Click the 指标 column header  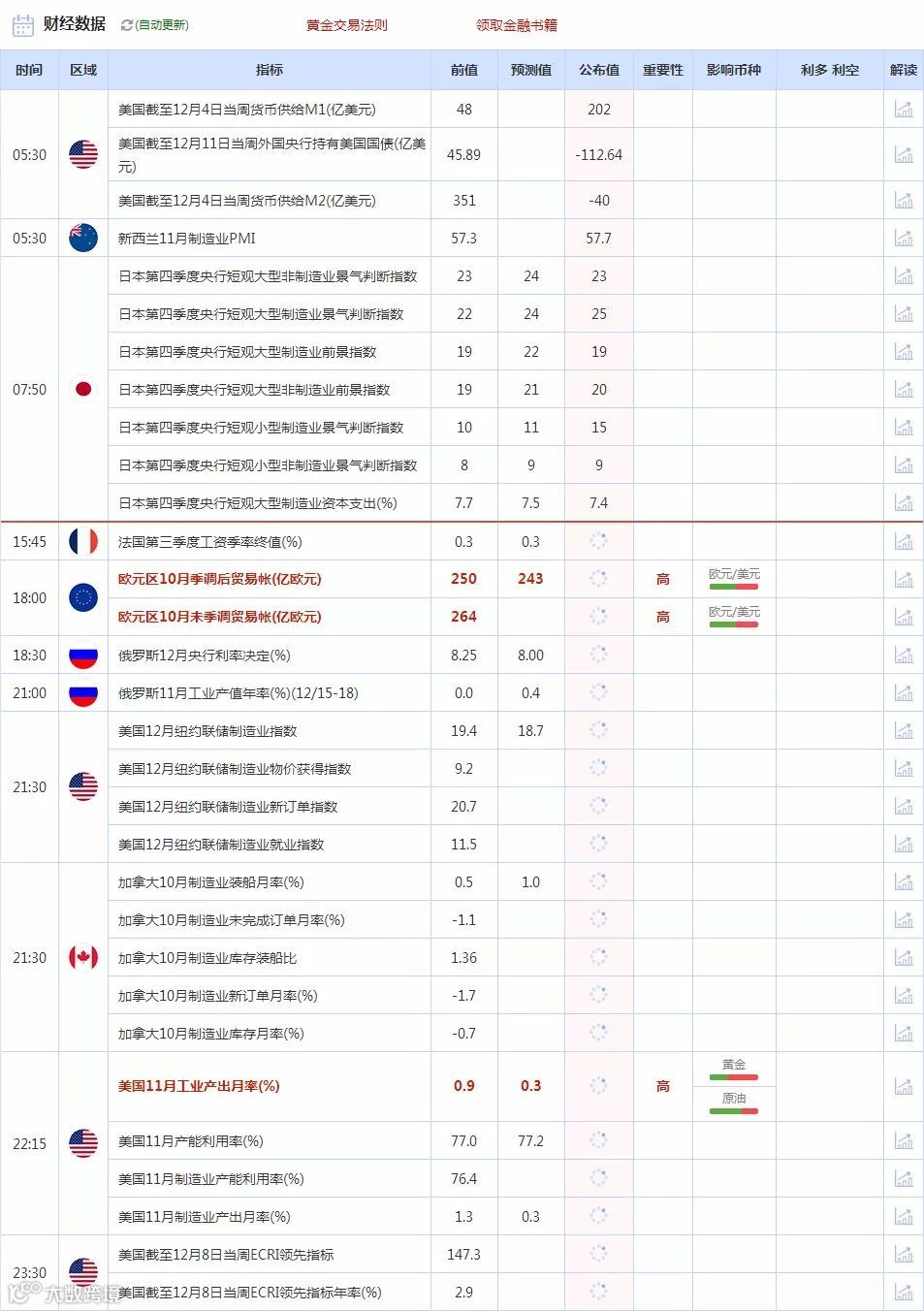[x=270, y=70]
